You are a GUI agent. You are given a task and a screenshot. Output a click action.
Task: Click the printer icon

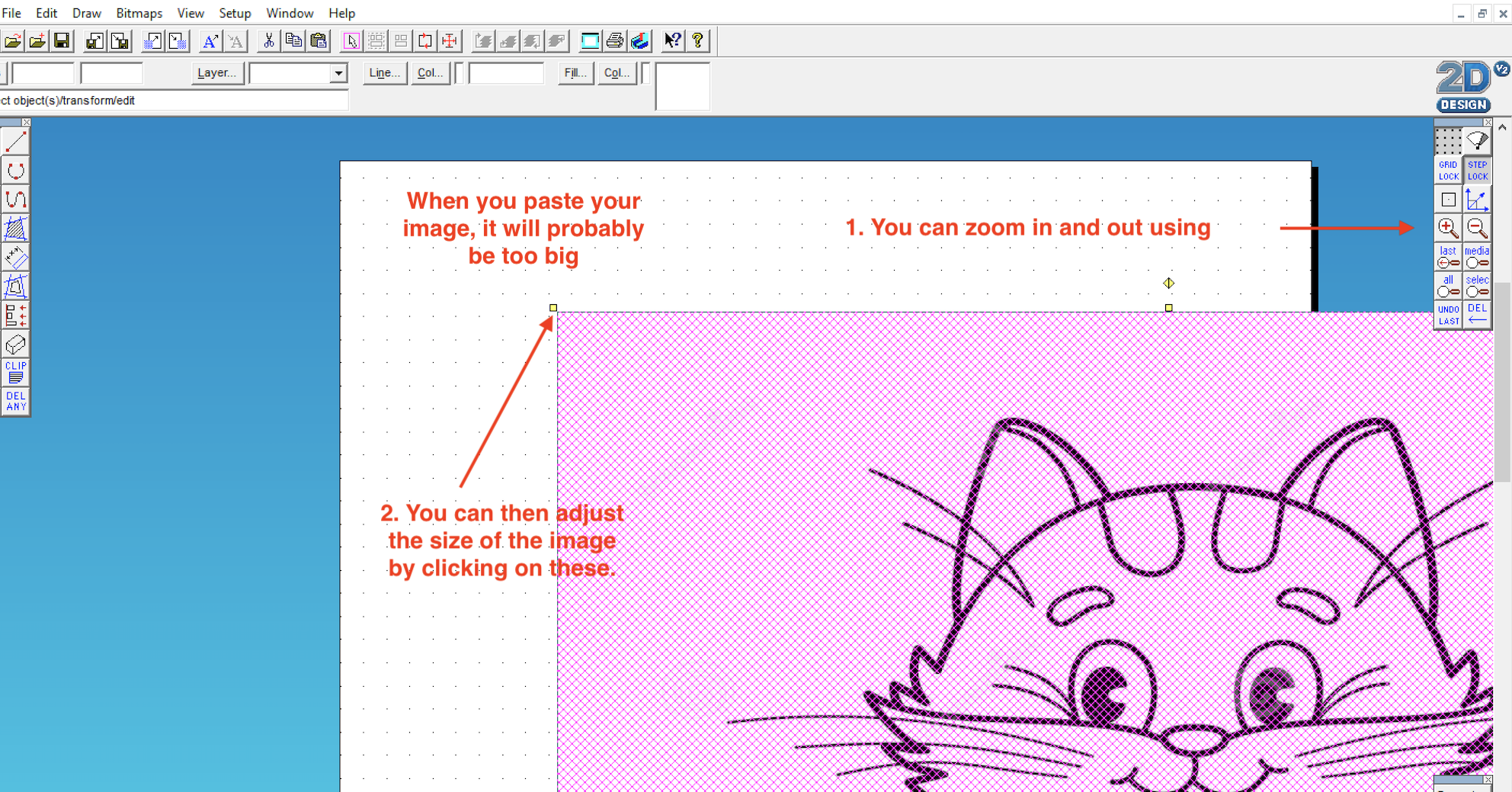point(614,40)
